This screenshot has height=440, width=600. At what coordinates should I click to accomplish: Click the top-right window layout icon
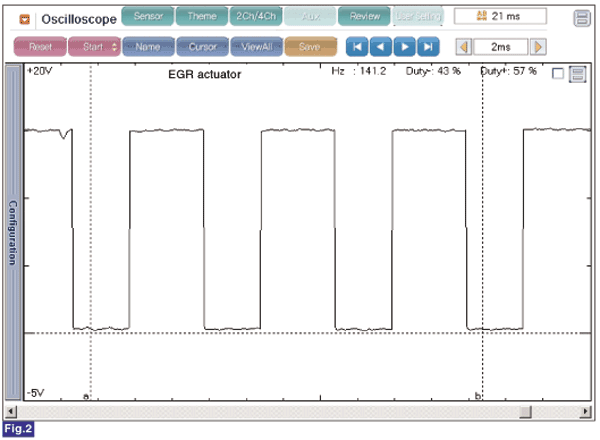point(582,18)
